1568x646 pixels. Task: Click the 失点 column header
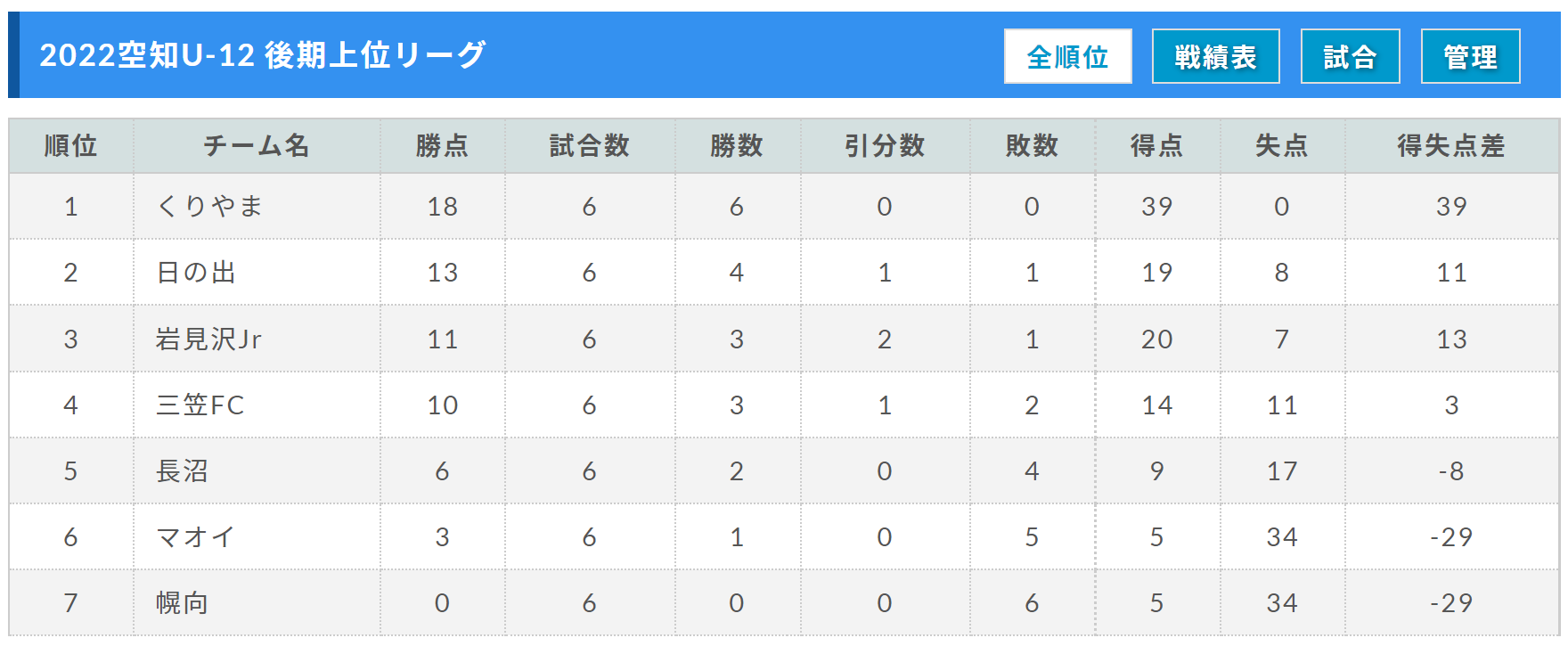point(1282,145)
